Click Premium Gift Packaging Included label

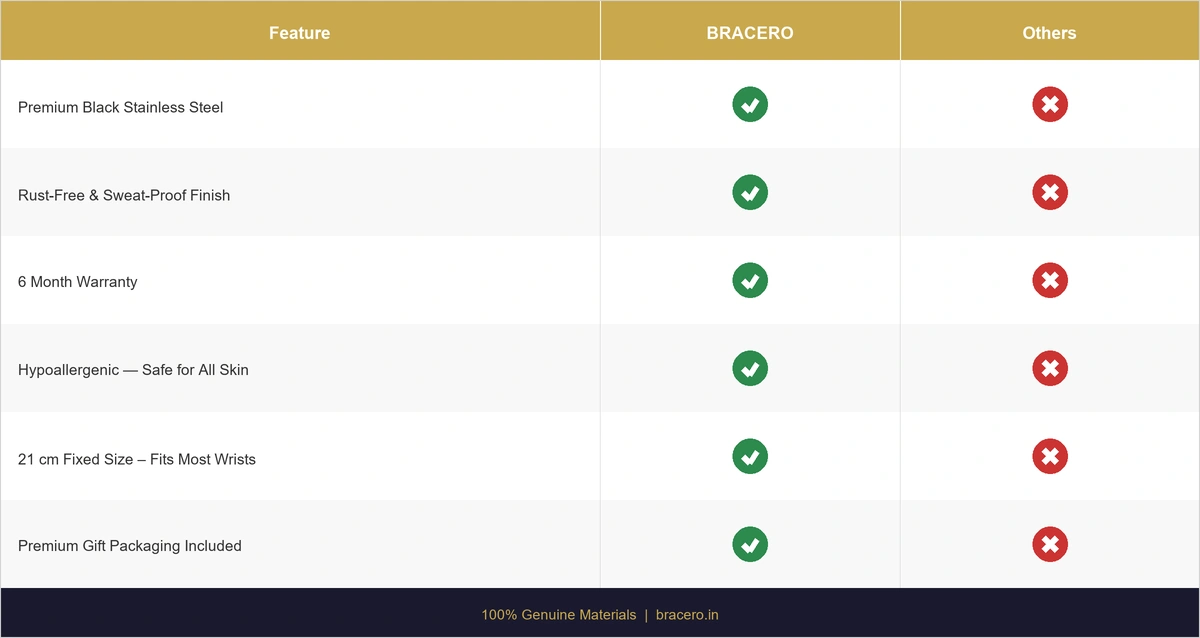point(130,546)
